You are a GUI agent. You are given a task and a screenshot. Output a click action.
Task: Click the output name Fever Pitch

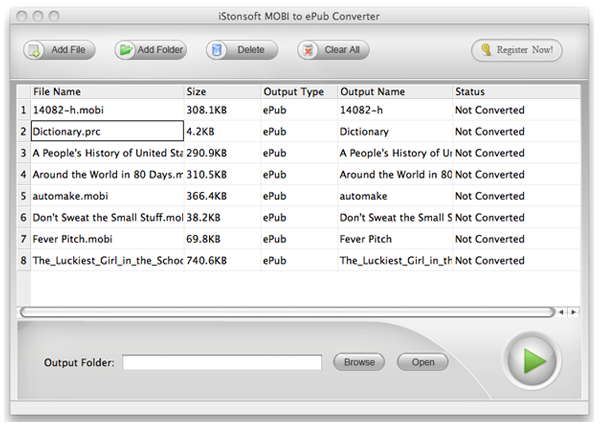(395, 239)
